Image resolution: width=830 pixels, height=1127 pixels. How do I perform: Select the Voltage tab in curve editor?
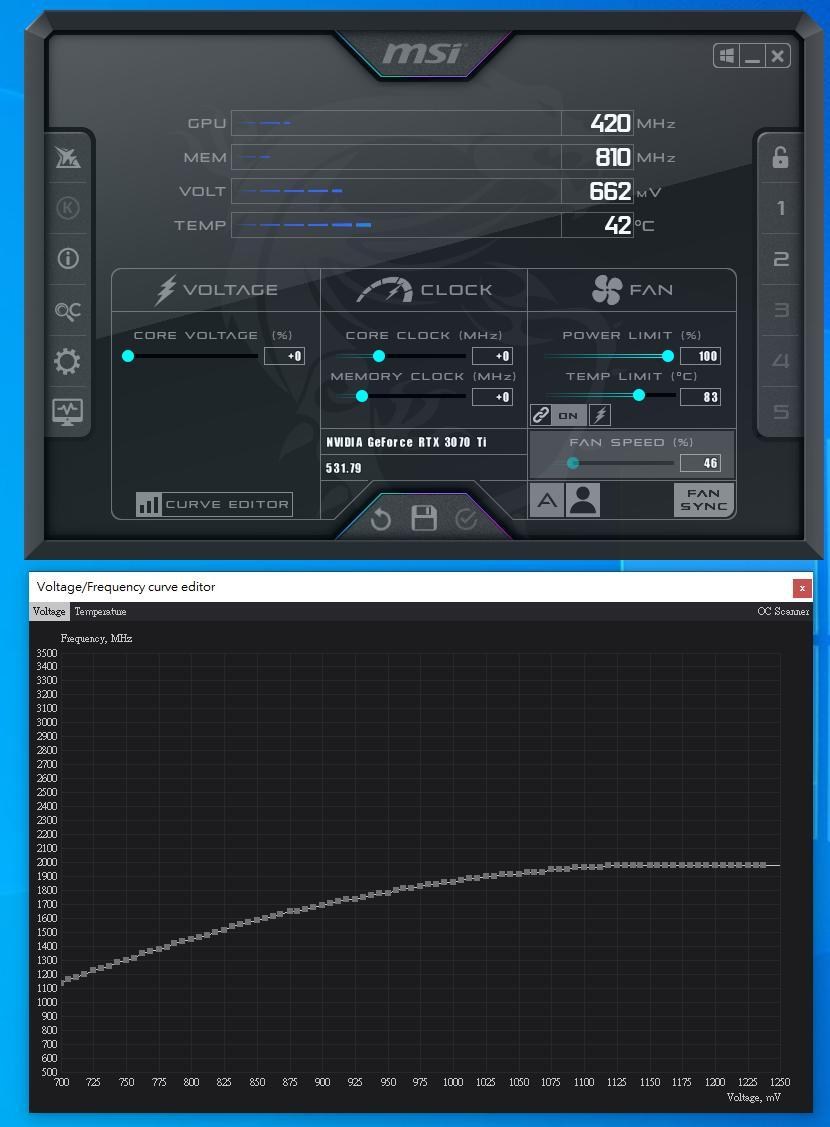tap(49, 611)
